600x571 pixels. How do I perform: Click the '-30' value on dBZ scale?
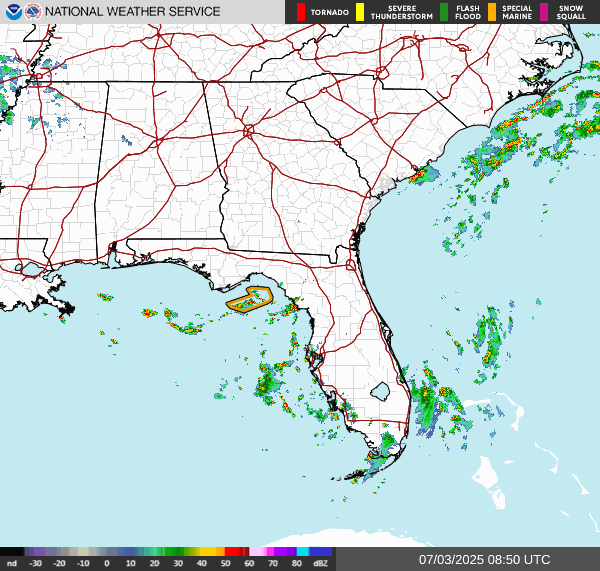[36, 563]
